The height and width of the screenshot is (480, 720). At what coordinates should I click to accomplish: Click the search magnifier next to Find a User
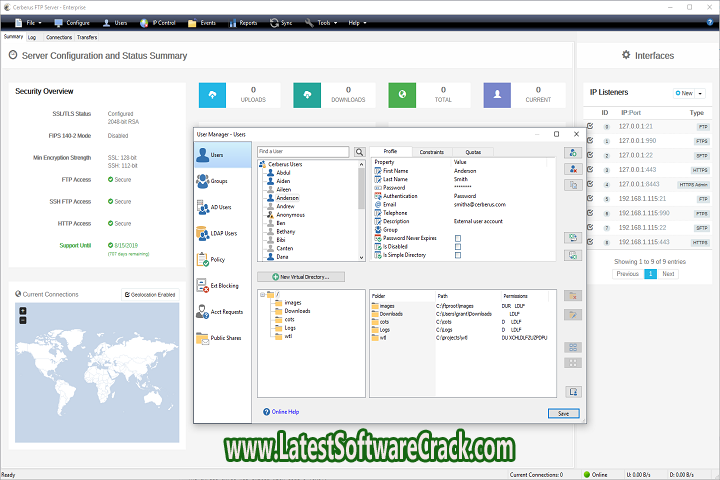(359, 152)
